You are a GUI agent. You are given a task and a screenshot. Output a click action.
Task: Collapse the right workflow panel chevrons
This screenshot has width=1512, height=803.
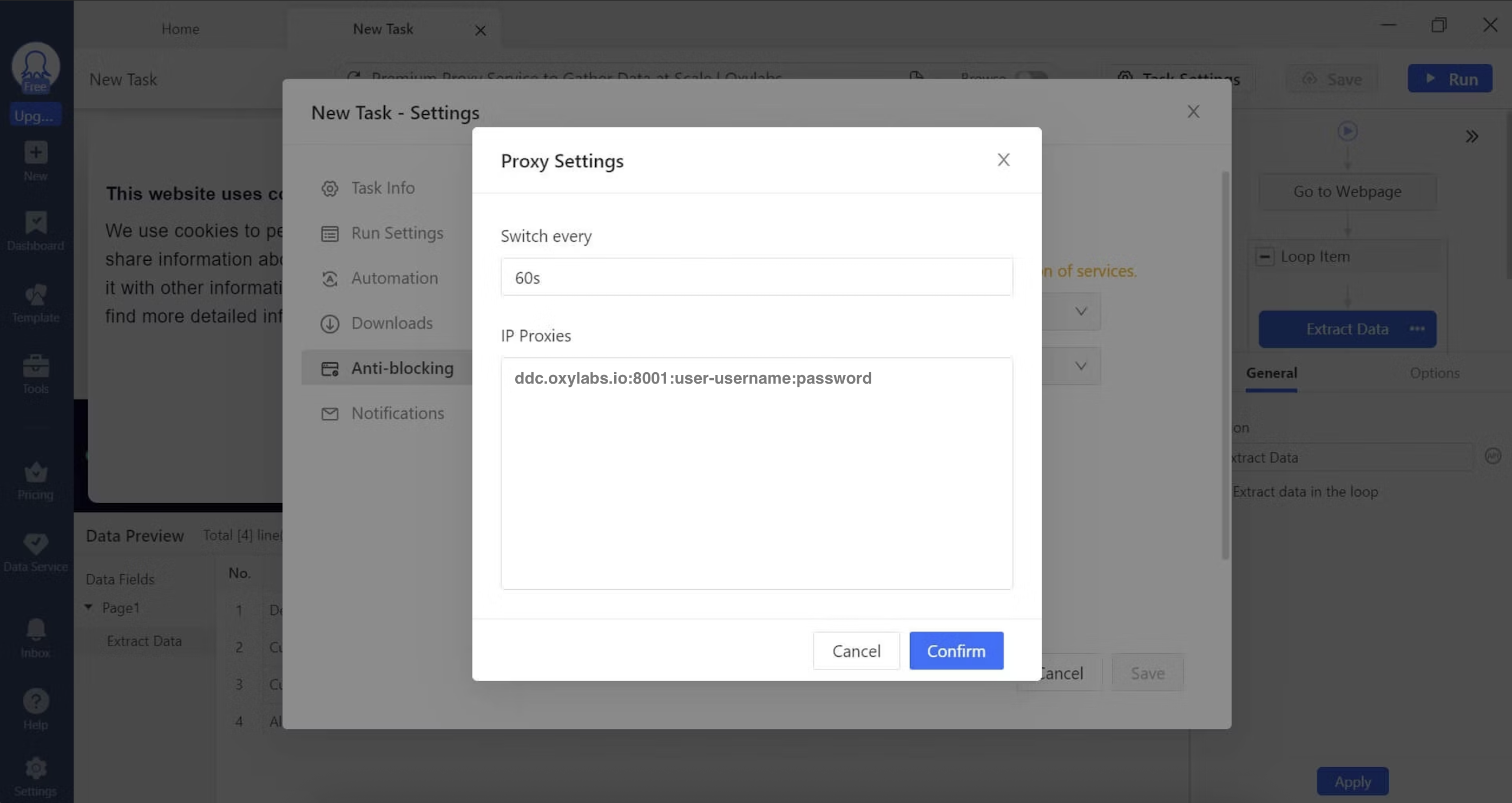[x=1471, y=137]
